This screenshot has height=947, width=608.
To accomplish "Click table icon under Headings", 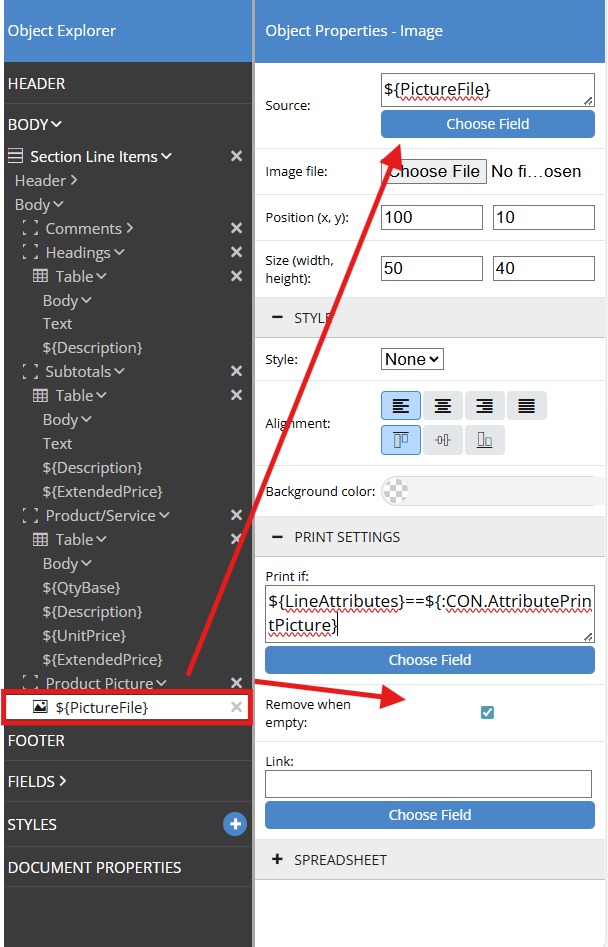I will point(40,276).
